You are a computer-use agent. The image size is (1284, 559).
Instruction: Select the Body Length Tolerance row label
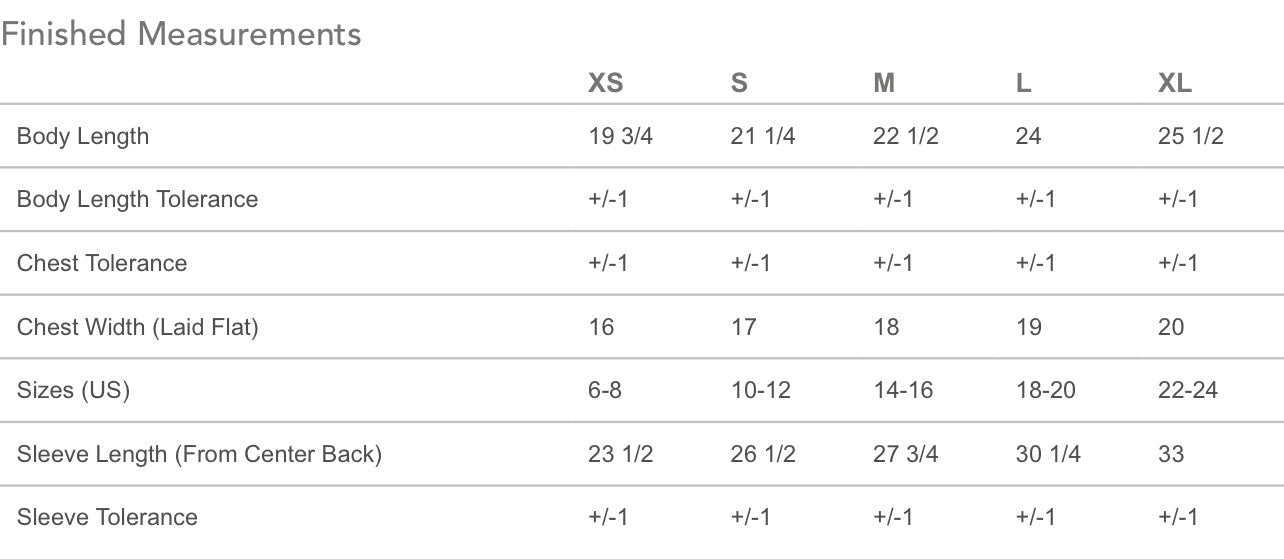(137, 199)
